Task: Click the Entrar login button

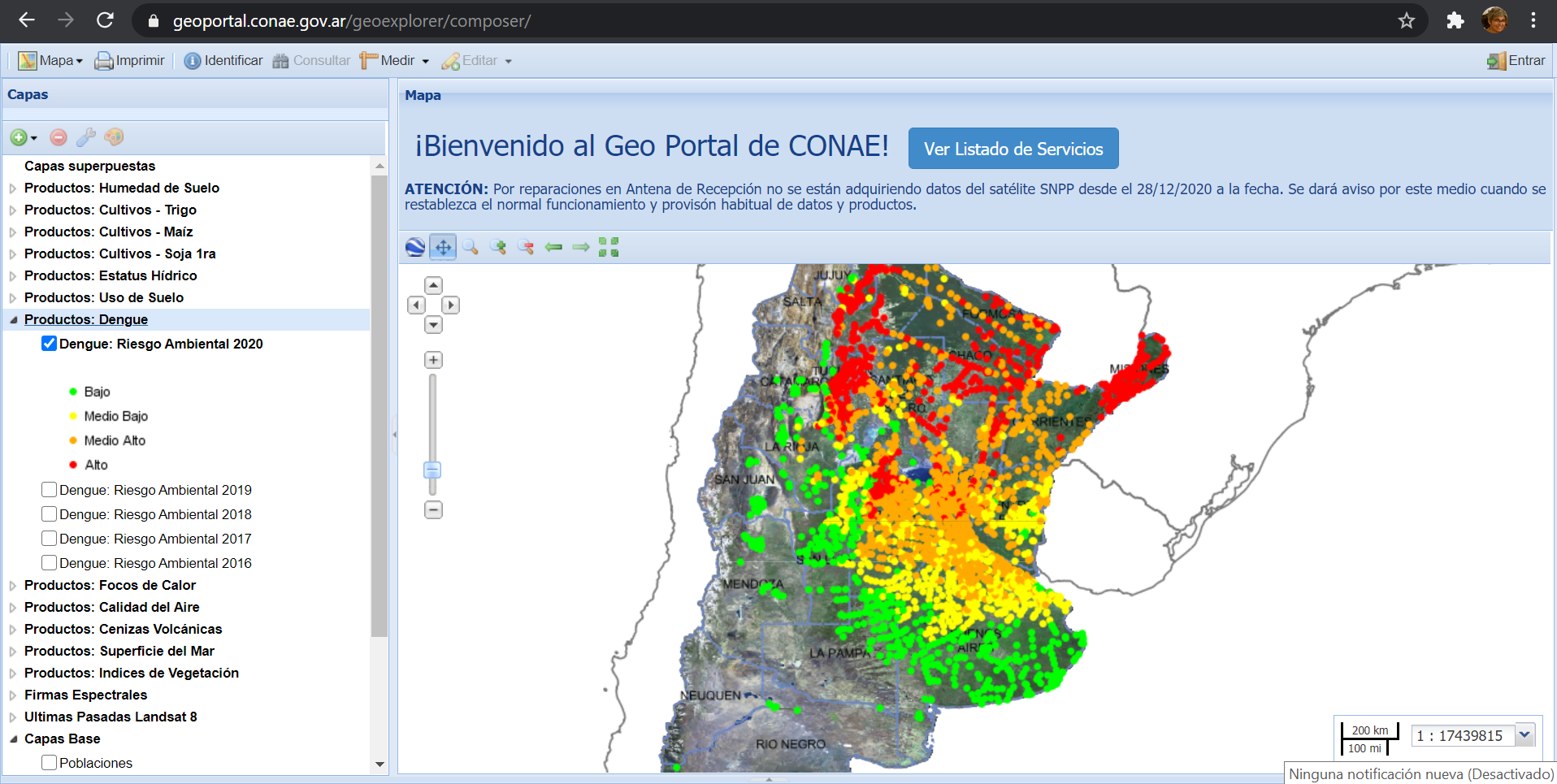Action: point(1516,61)
